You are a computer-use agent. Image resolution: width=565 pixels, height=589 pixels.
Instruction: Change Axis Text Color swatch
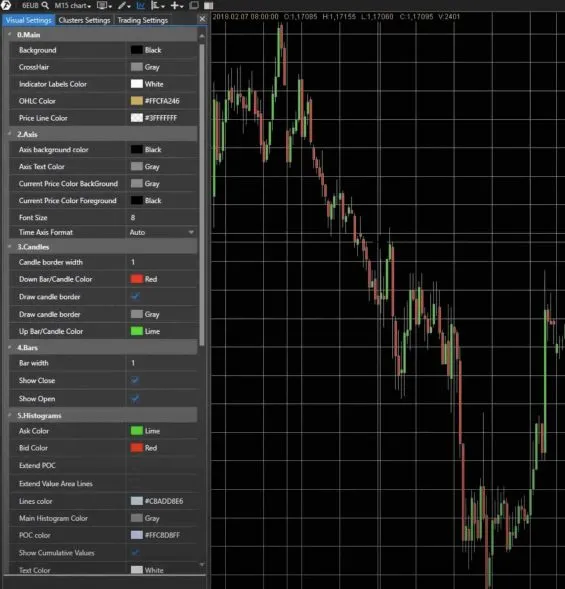tap(136, 166)
